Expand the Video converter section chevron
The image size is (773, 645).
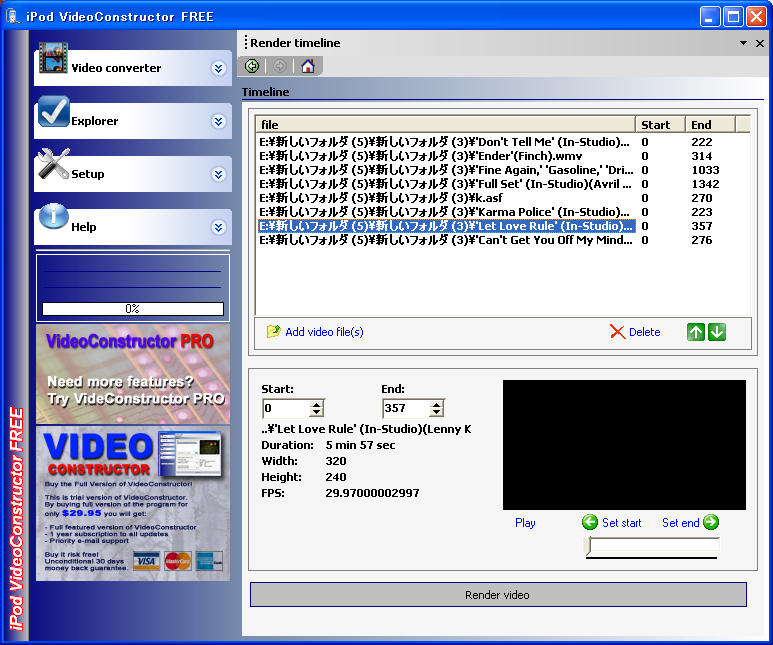(218, 68)
